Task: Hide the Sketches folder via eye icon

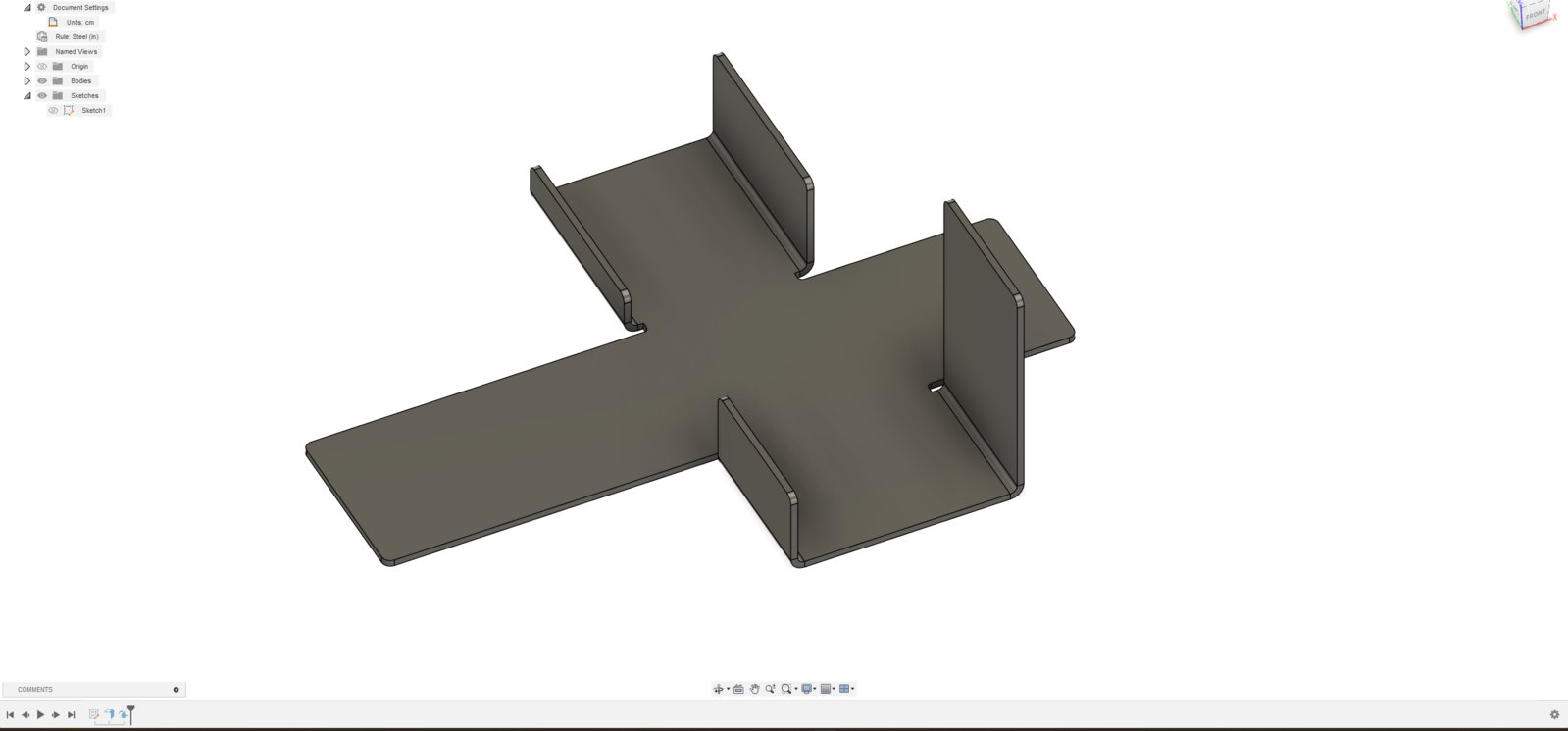Action: (42, 95)
